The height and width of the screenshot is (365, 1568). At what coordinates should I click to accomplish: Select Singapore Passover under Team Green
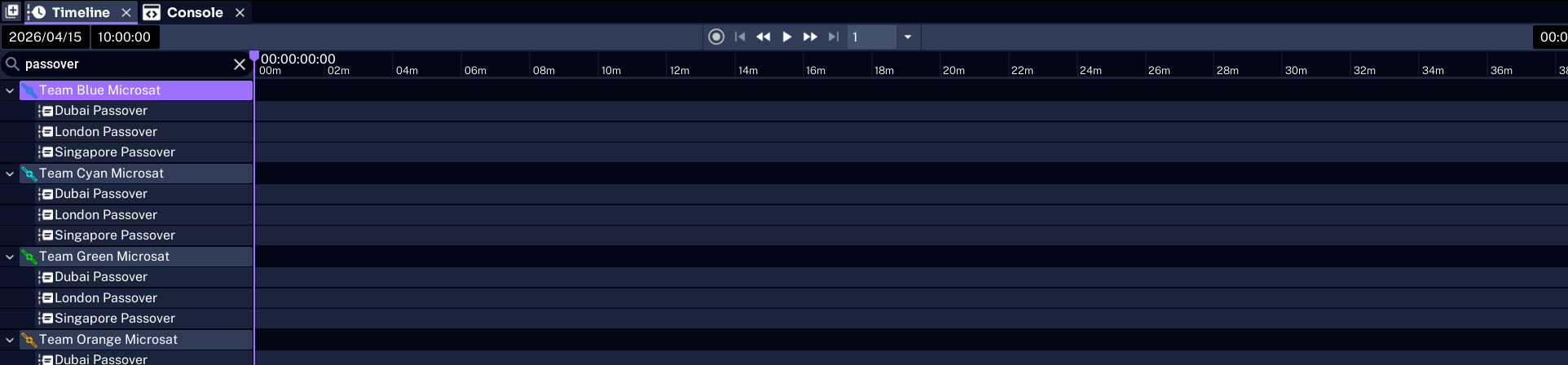point(144,319)
